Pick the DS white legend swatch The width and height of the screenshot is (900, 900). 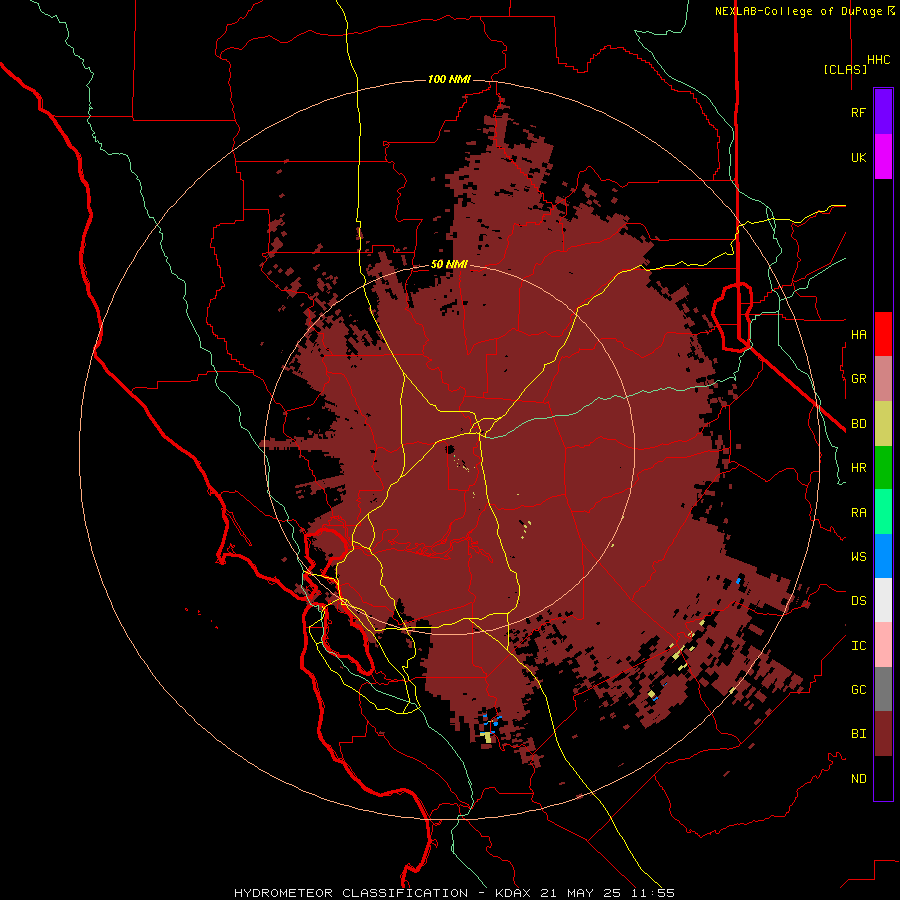pyautogui.click(x=883, y=600)
